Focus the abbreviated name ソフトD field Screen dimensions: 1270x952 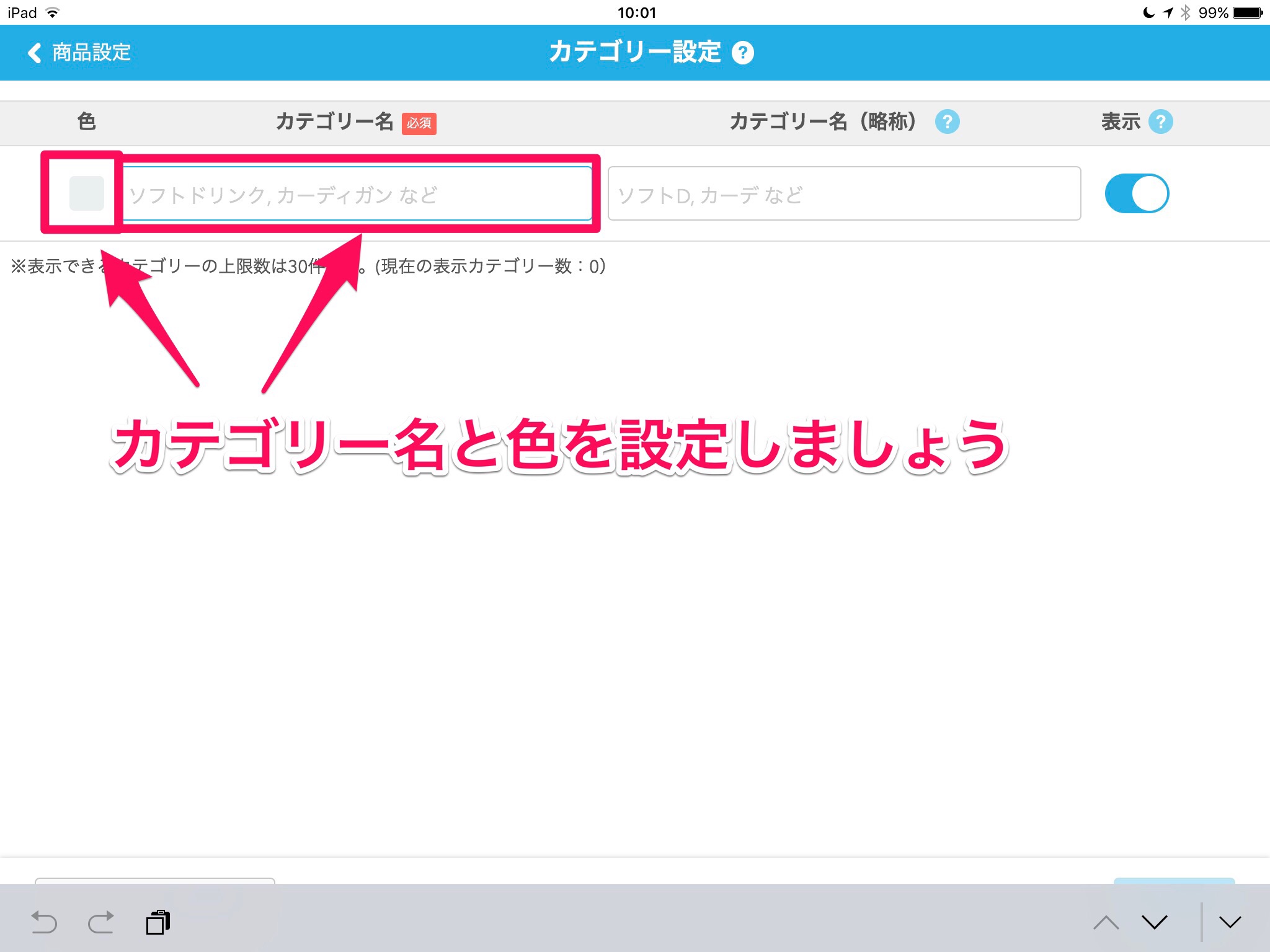[843, 193]
